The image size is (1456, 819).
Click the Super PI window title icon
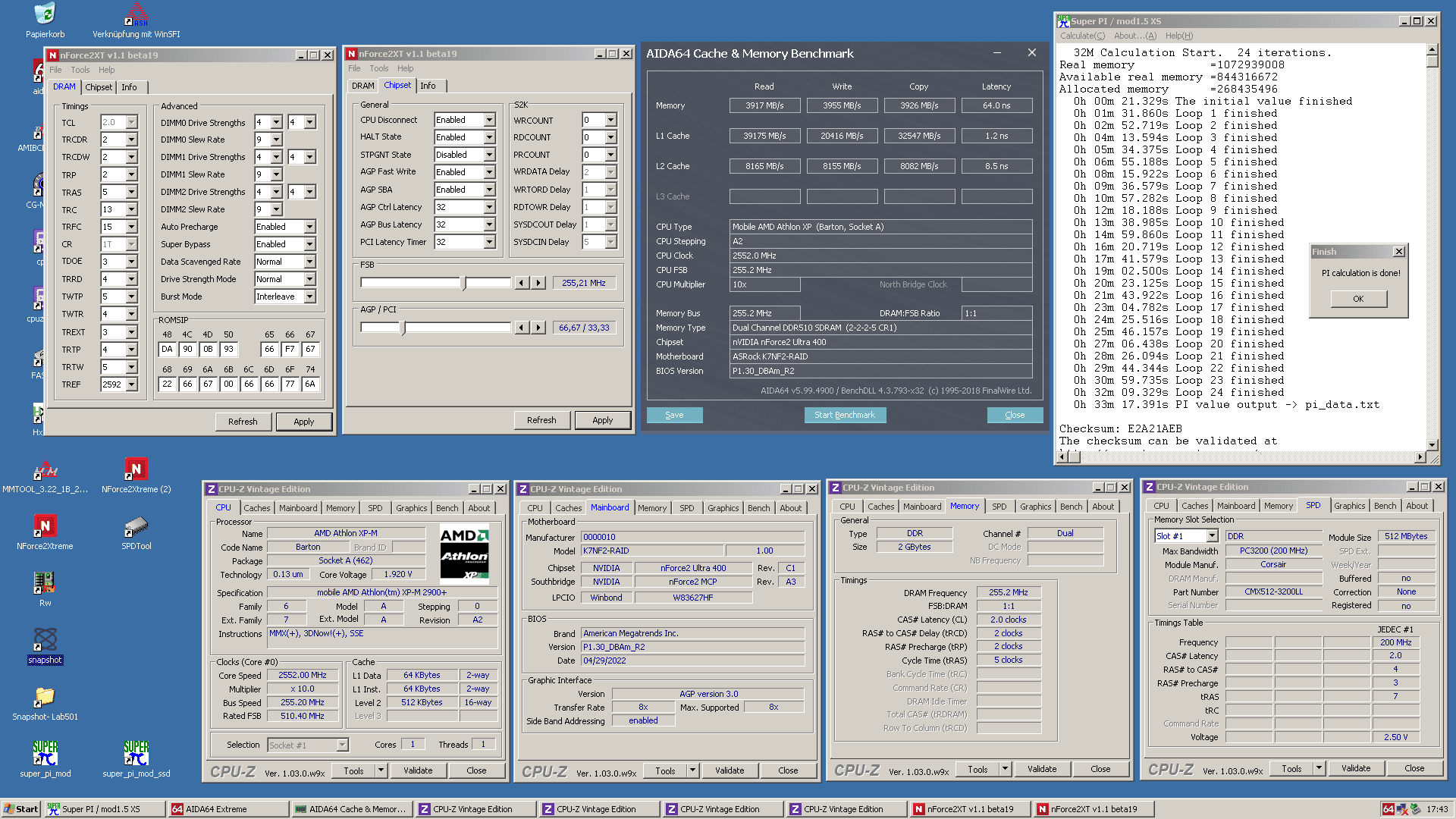(1063, 21)
